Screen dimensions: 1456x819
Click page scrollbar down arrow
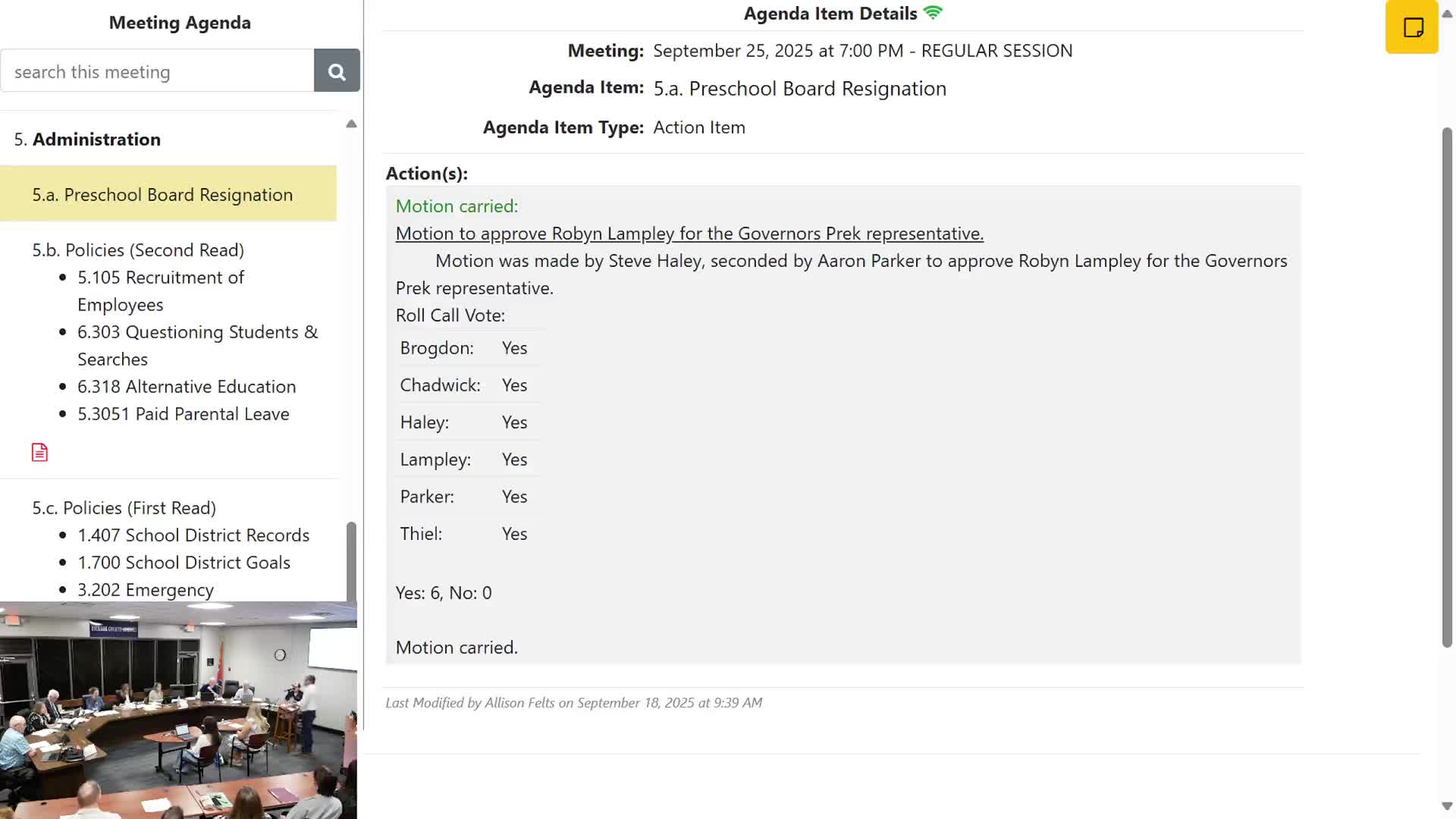tap(1447, 805)
